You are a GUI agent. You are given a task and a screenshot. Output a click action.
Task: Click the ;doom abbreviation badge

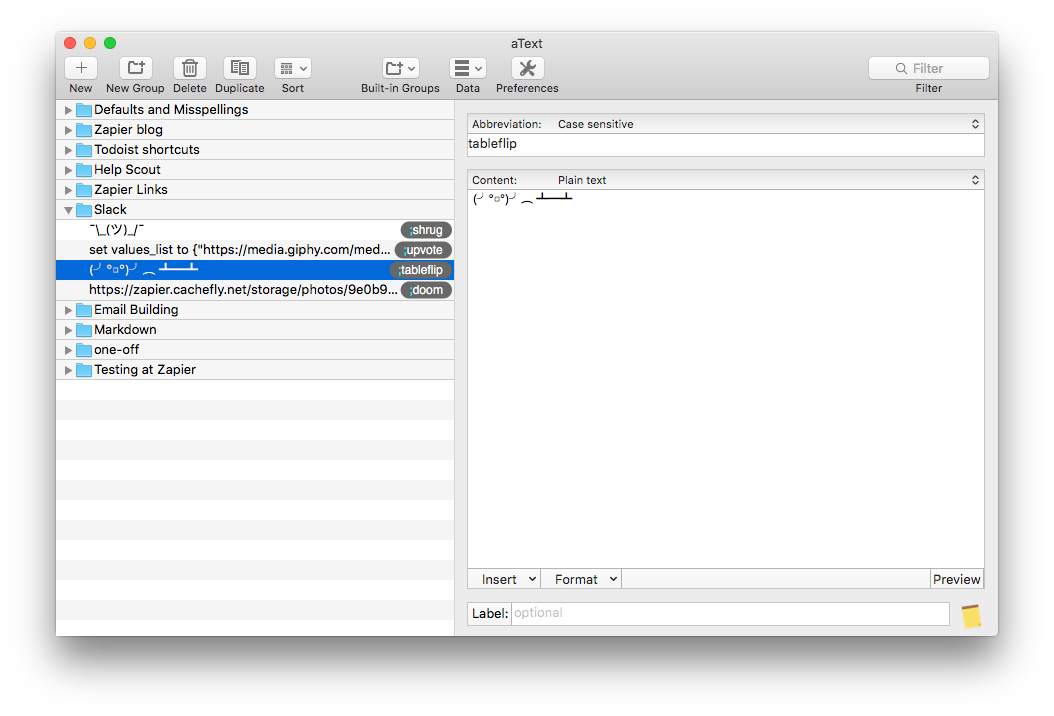click(x=426, y=290)
